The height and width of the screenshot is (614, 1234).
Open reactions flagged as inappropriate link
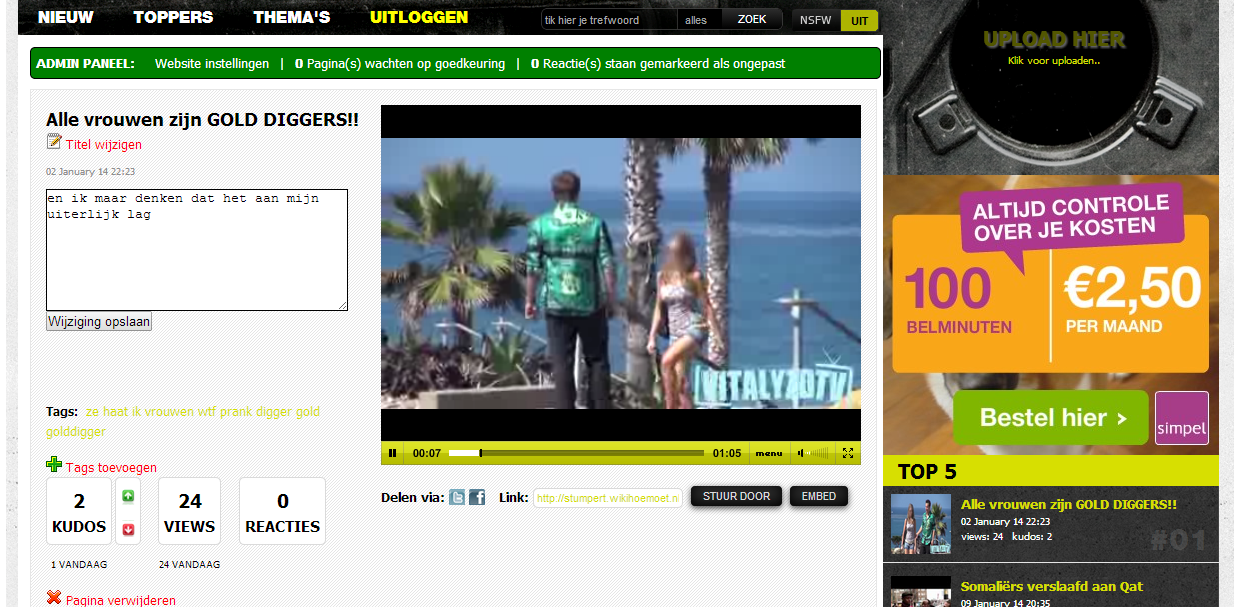(x=657, y=63)
